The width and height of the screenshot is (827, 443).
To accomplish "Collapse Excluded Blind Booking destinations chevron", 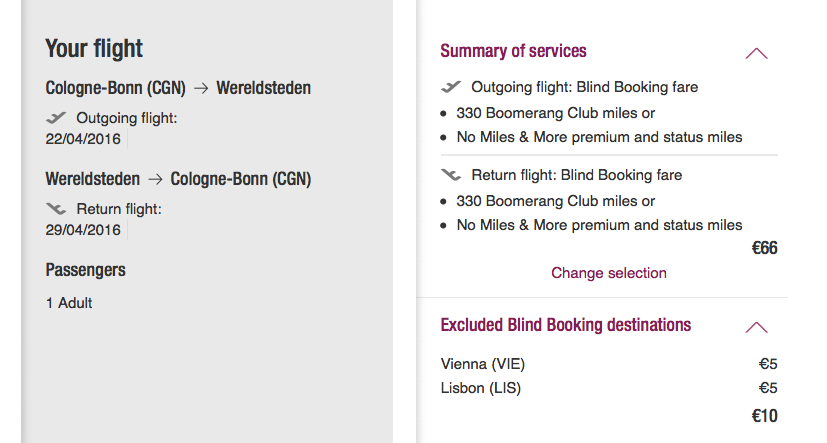I will [756, 327].
